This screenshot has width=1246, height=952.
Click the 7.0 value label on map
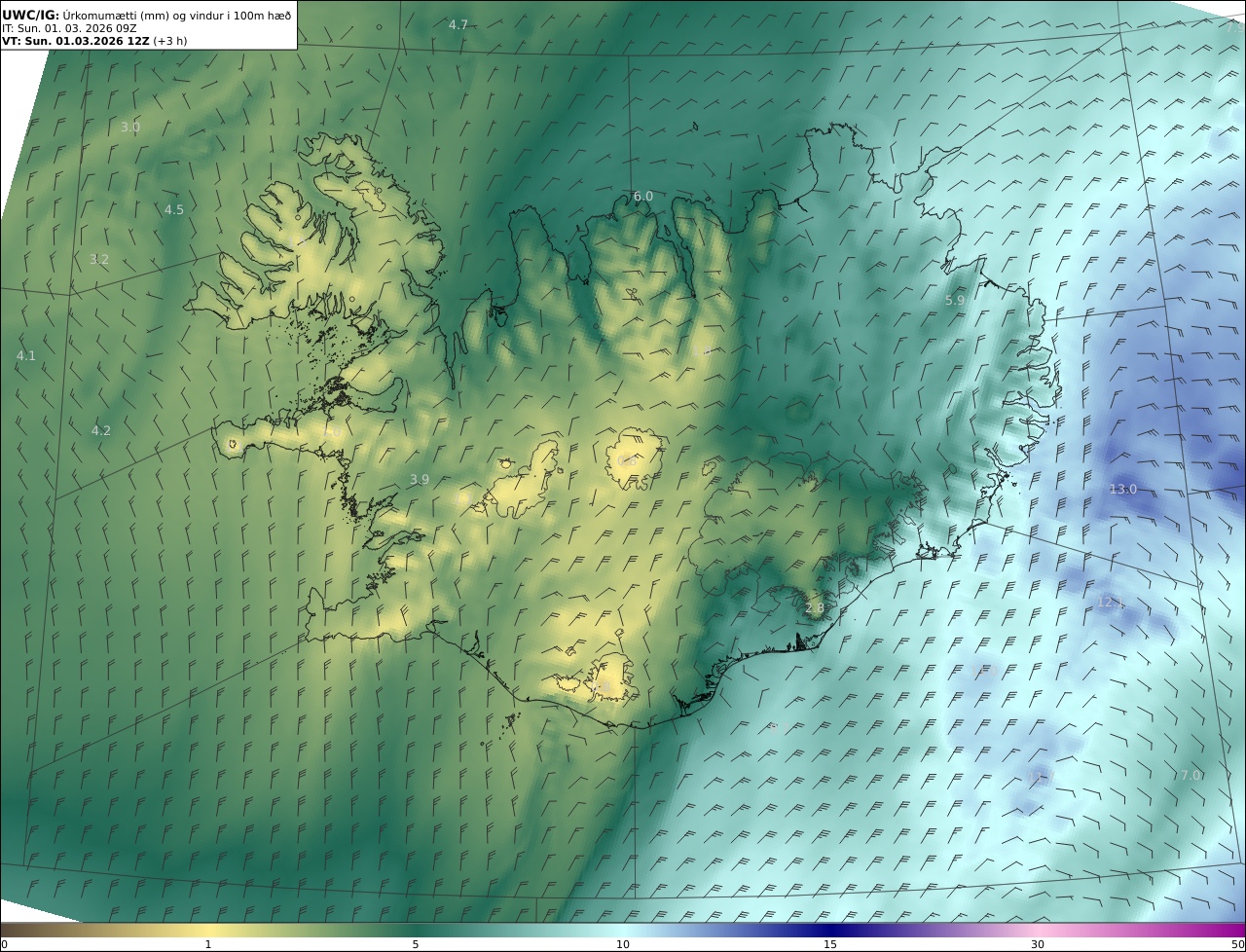[x=1191, y=775]
